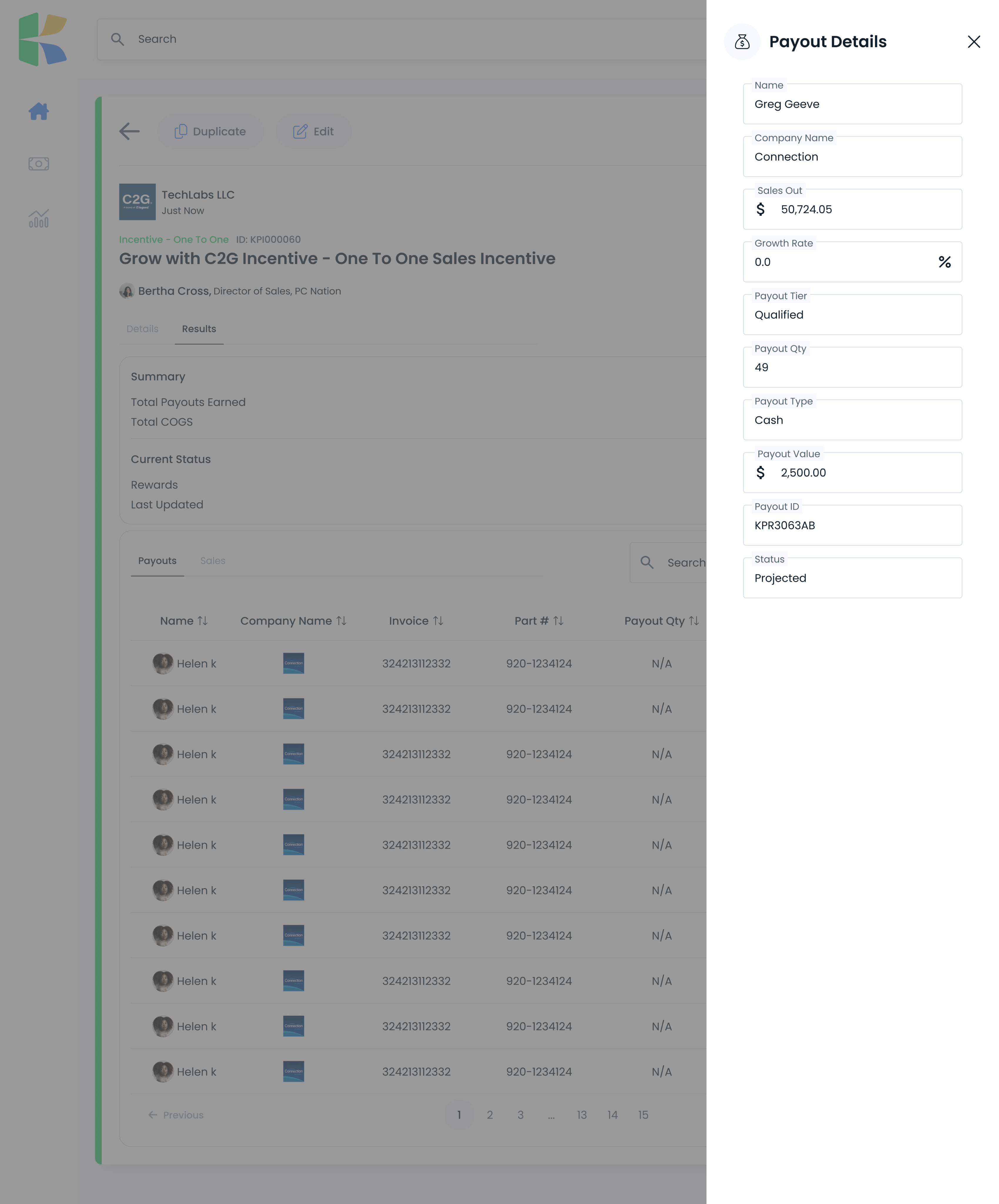Switch to the Details tab
The height and width of the screenshot is (1204, 999).
(142, 329)
